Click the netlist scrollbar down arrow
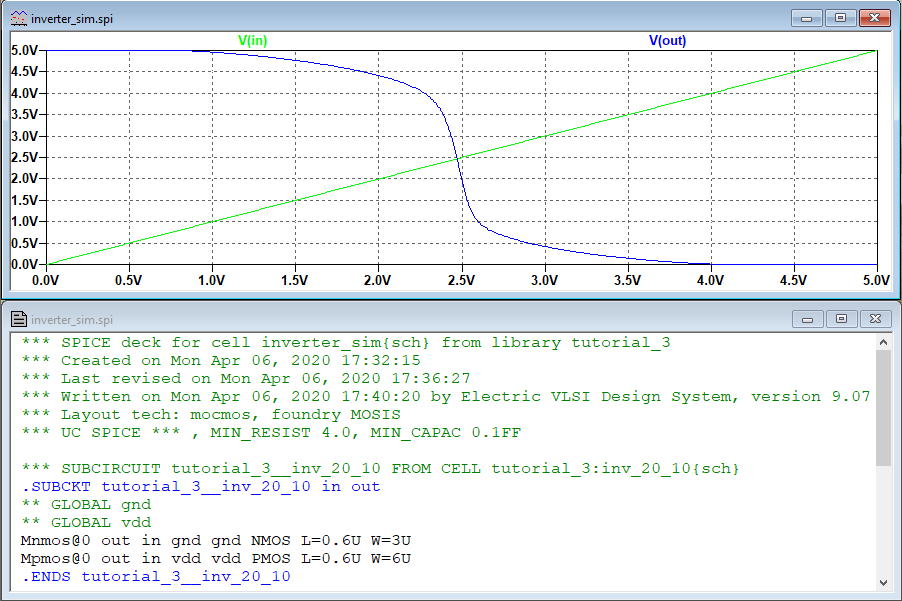 tap(883, 582)
